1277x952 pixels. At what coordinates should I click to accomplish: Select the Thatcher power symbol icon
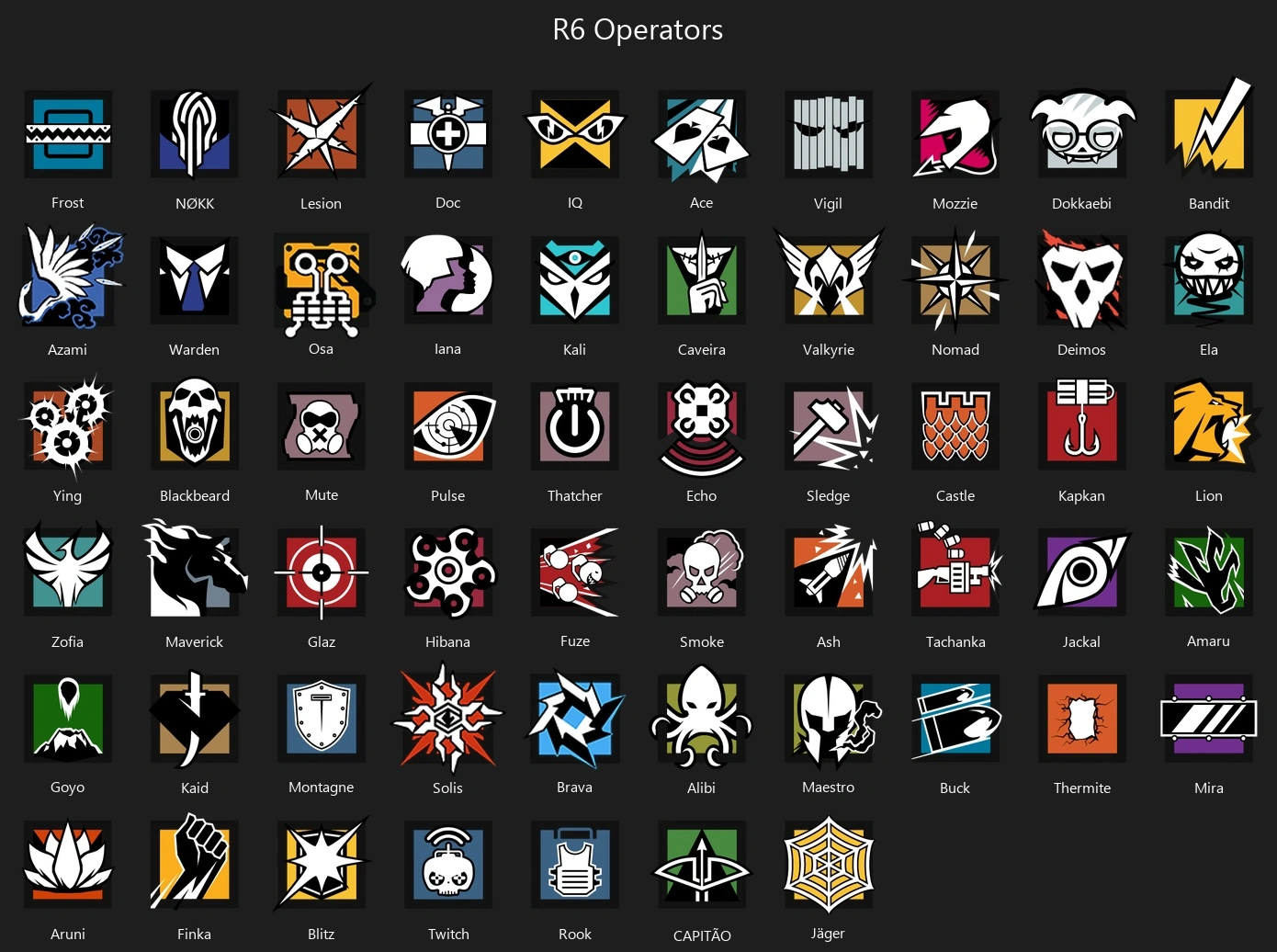[575, 426]
